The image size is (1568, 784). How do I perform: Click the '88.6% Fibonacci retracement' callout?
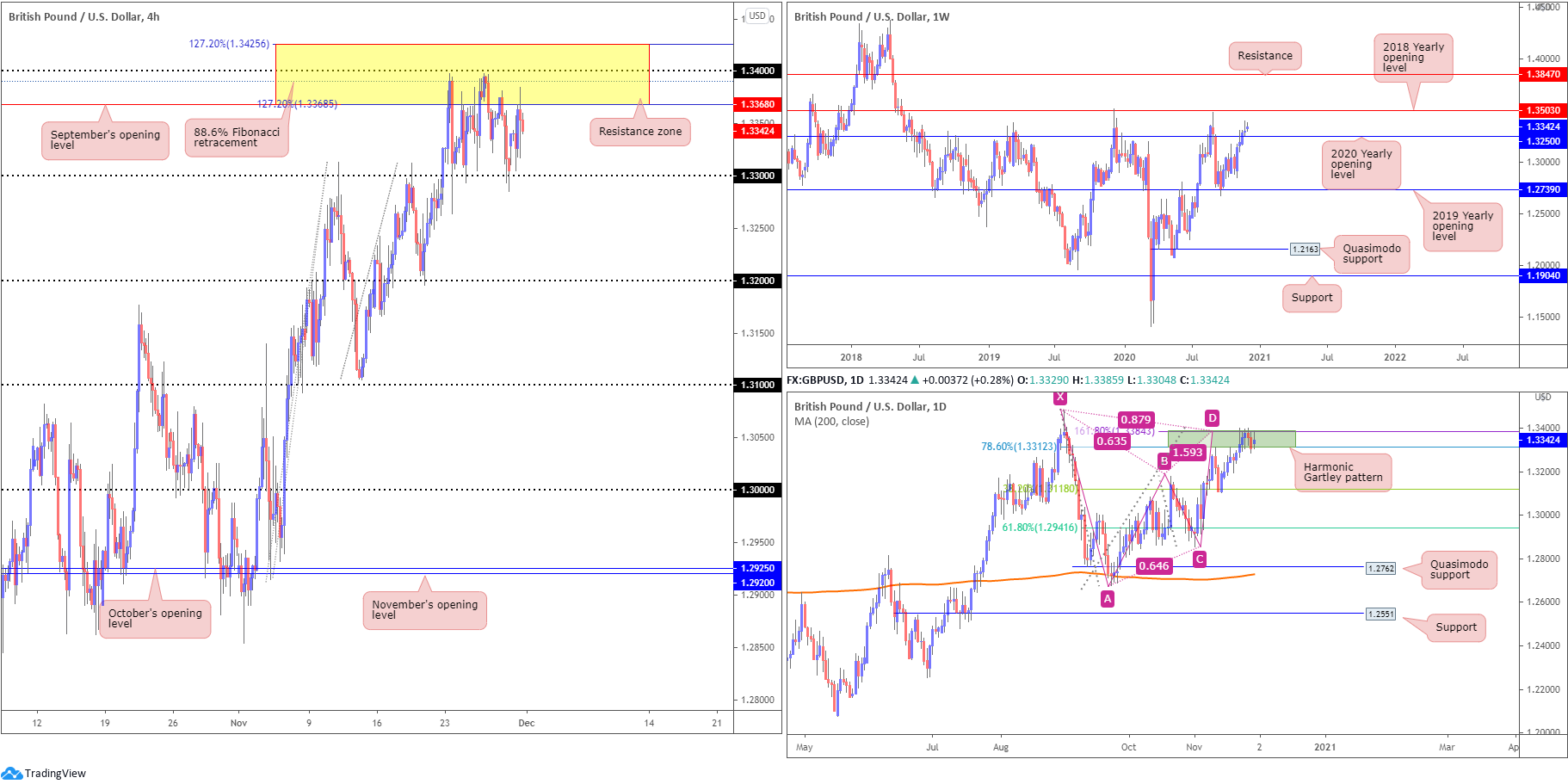(237, 138)
